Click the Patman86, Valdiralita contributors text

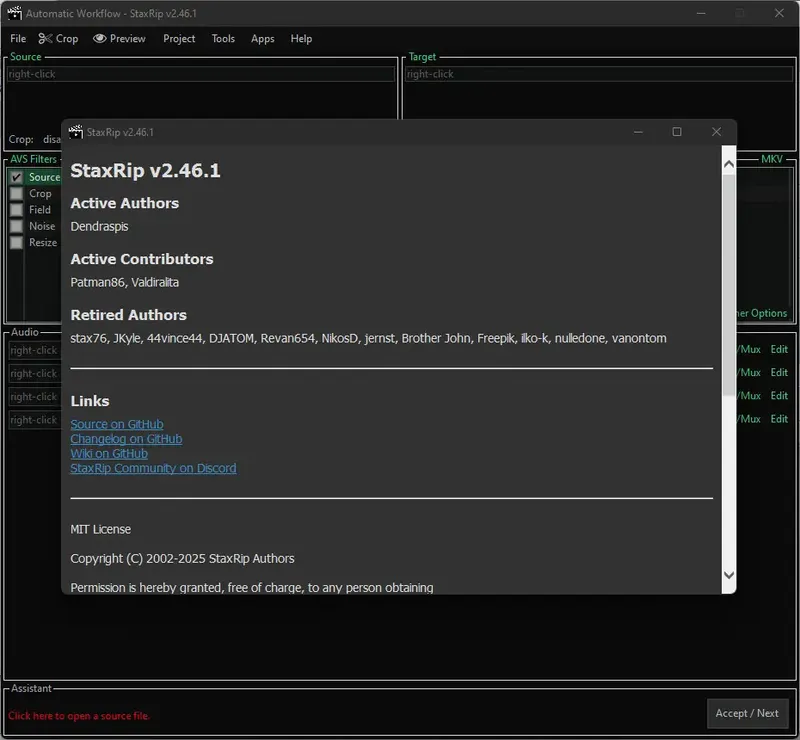click(x=124, y=282)
